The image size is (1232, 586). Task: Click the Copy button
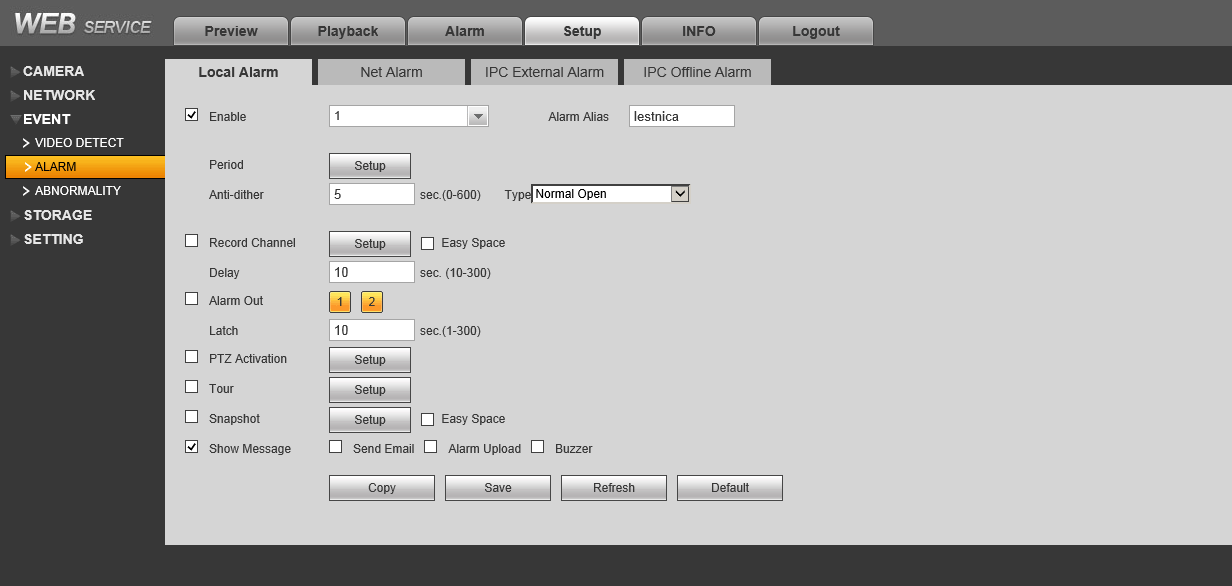382,488
